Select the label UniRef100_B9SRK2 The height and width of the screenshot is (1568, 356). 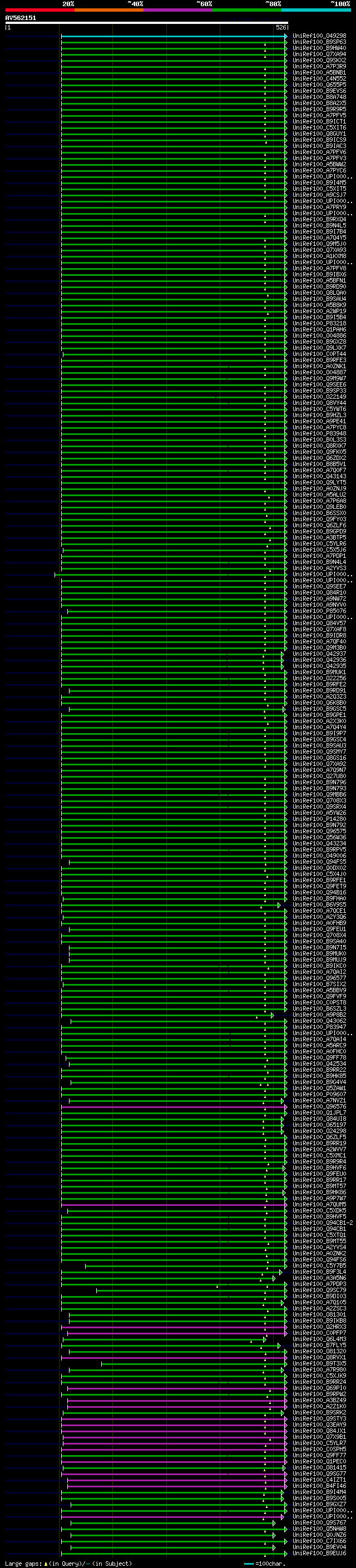click(x=319, y=1412)
